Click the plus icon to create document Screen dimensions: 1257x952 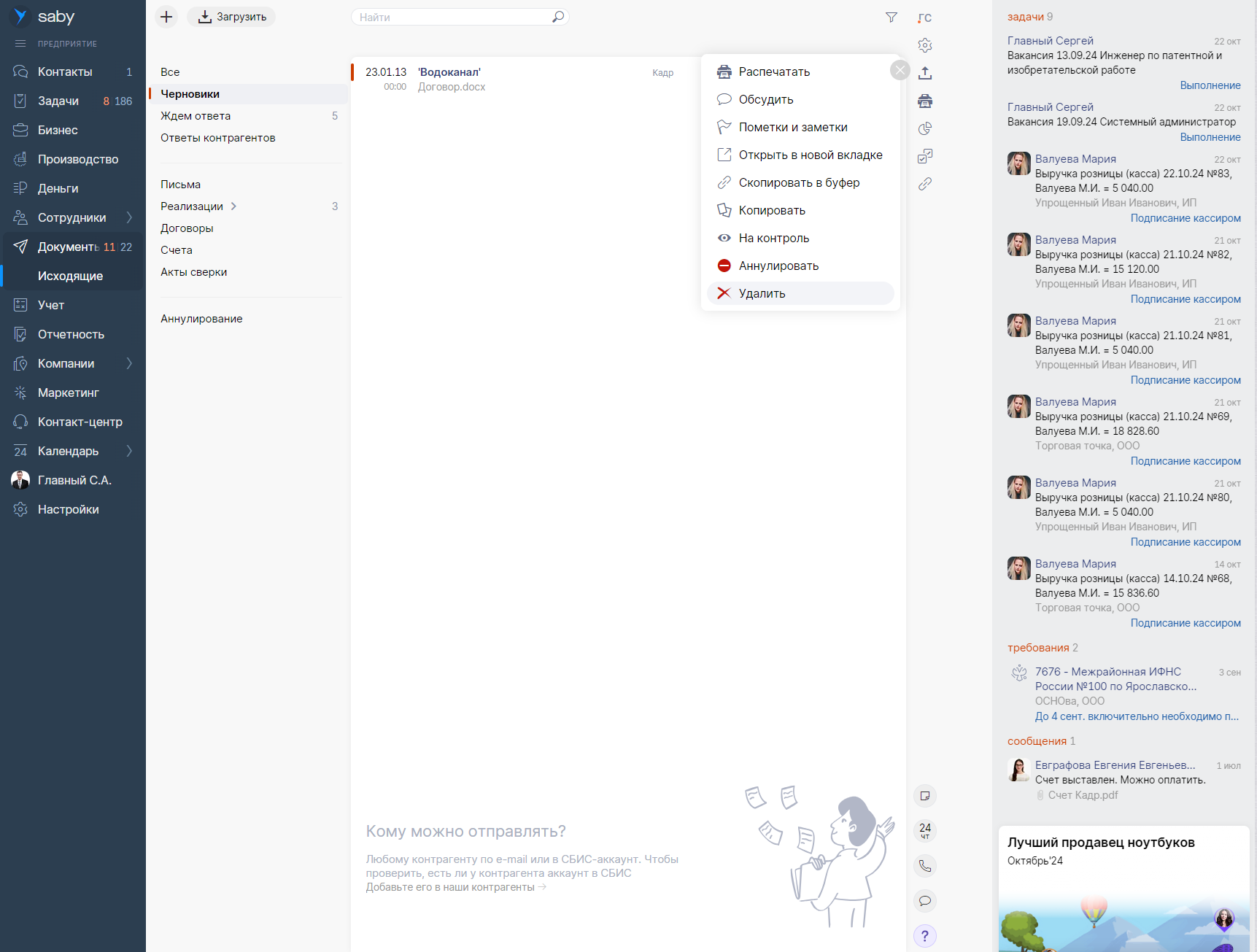point(166,17)
